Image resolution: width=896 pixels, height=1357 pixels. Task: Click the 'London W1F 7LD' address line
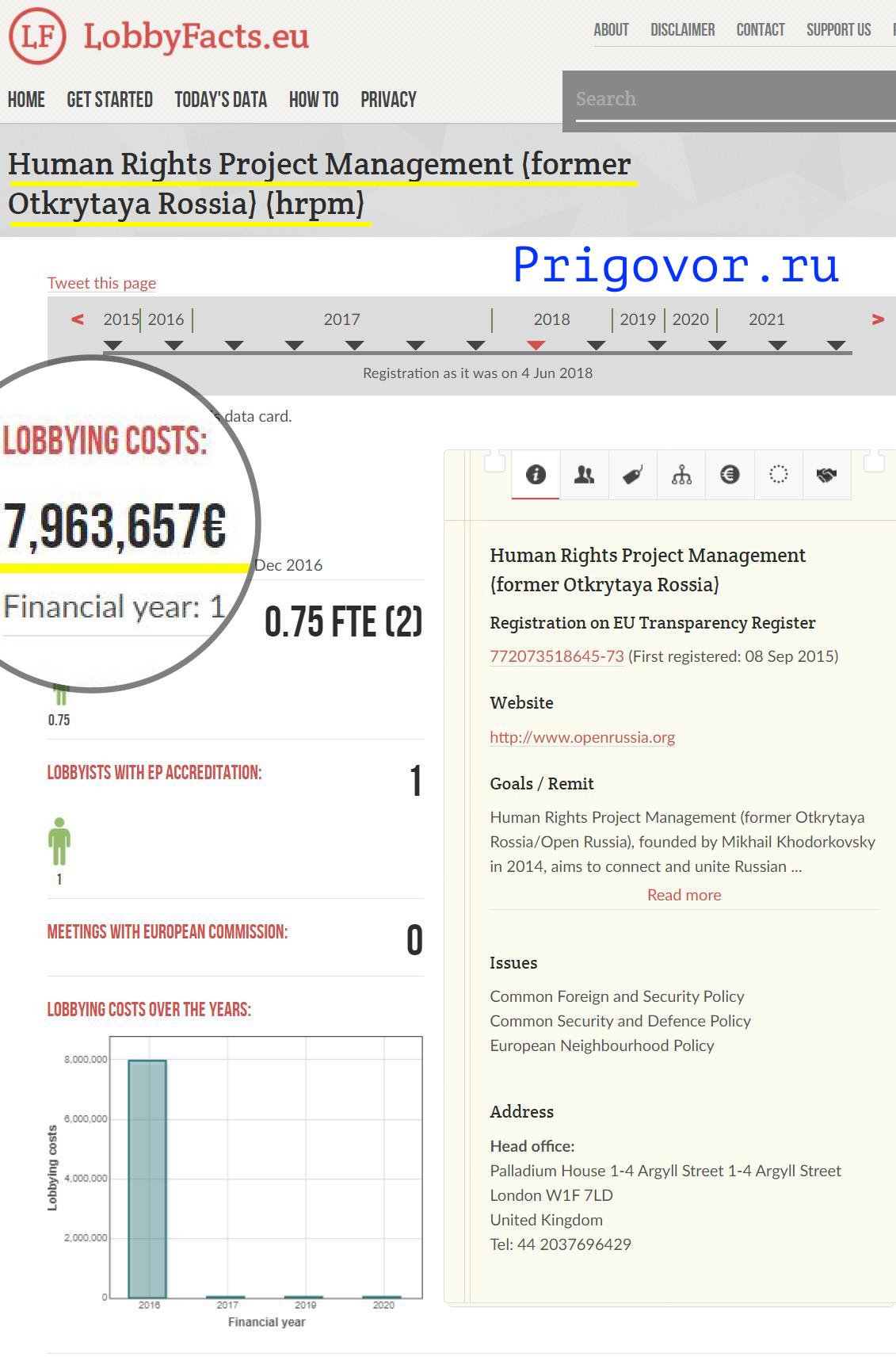[551, 1195]
